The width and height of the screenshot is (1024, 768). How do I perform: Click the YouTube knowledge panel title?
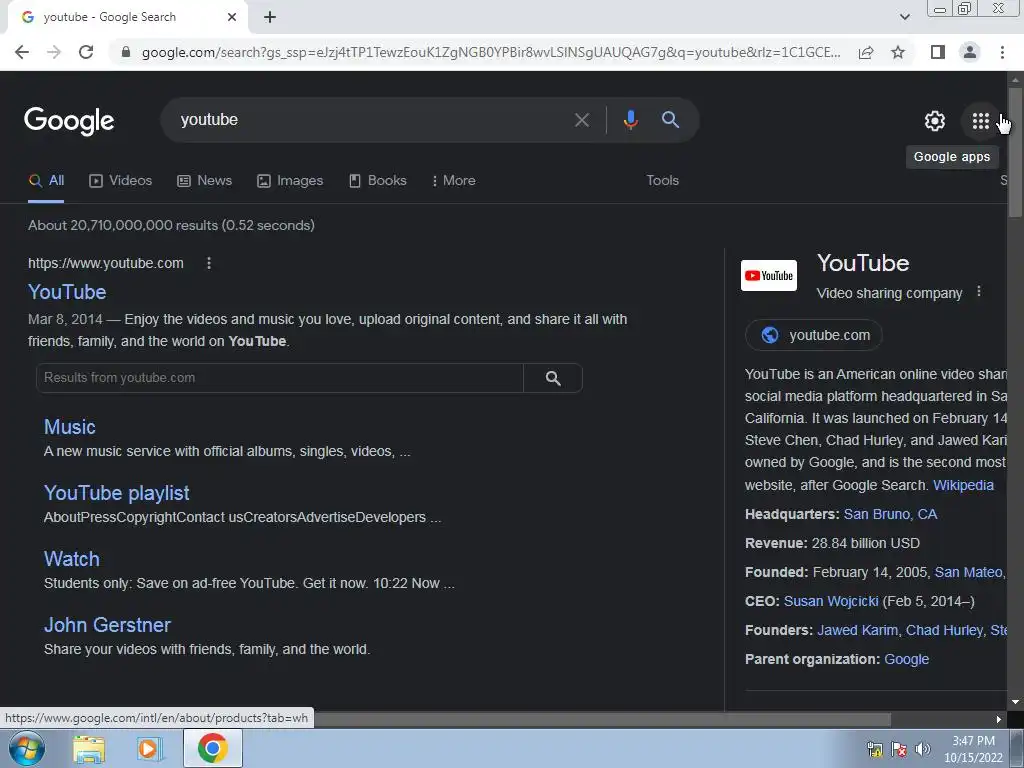click(x=863, y=263)
